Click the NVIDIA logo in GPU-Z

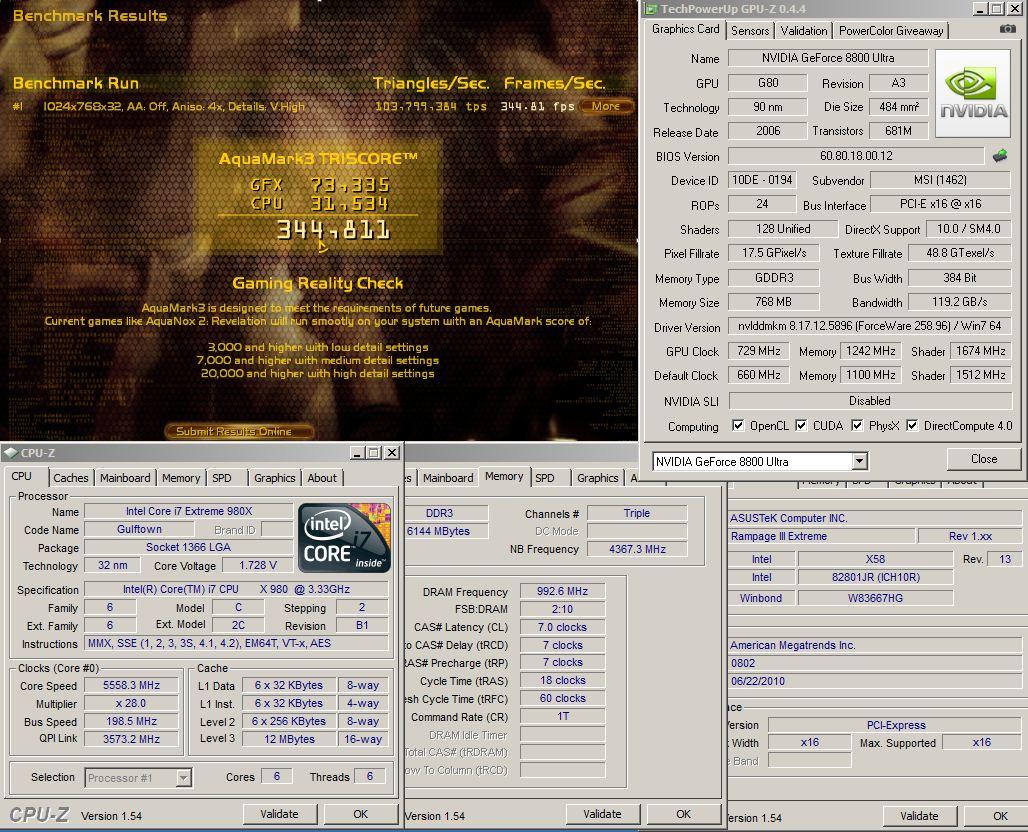(974, 93)
